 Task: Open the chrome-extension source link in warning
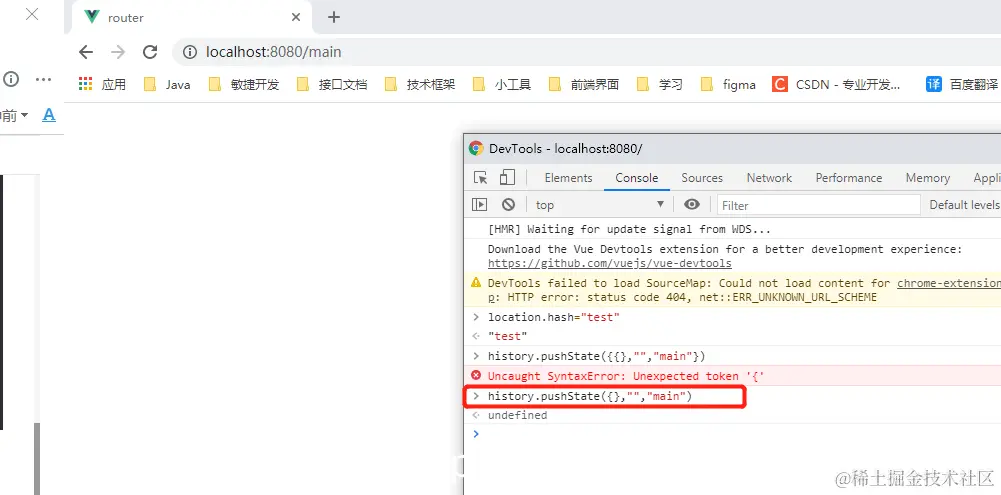[x=949, y=283]
